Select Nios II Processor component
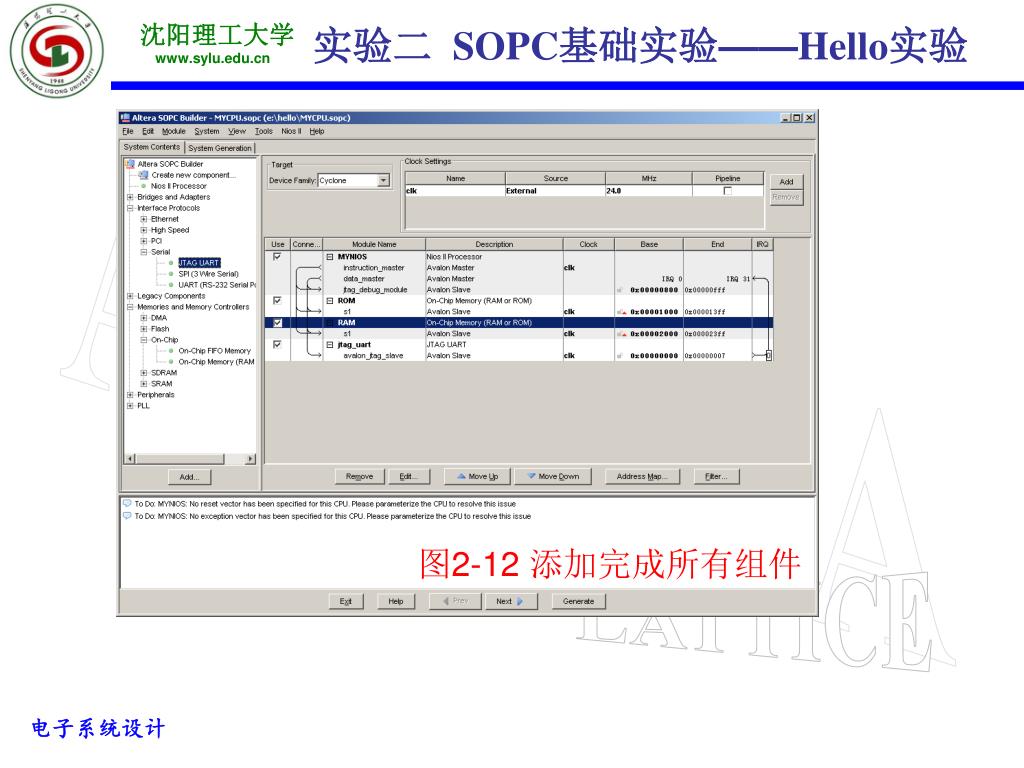 [178, 186]
